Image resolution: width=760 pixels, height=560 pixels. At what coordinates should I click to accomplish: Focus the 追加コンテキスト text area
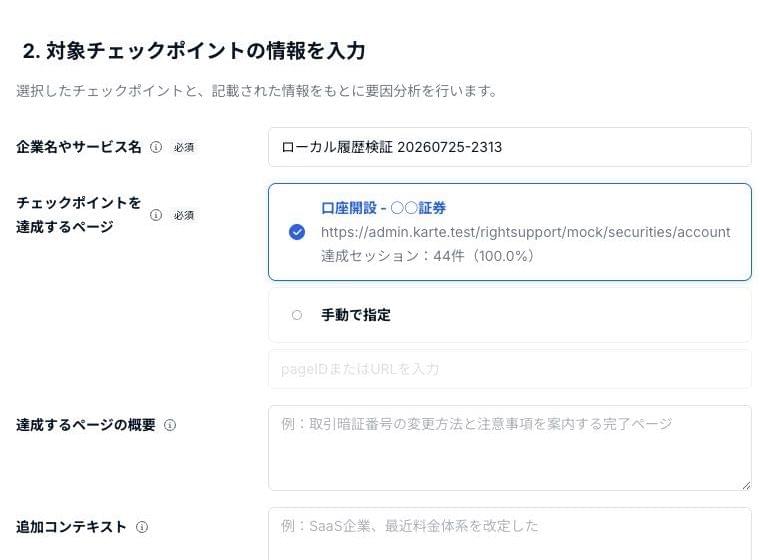coord(509,534)
